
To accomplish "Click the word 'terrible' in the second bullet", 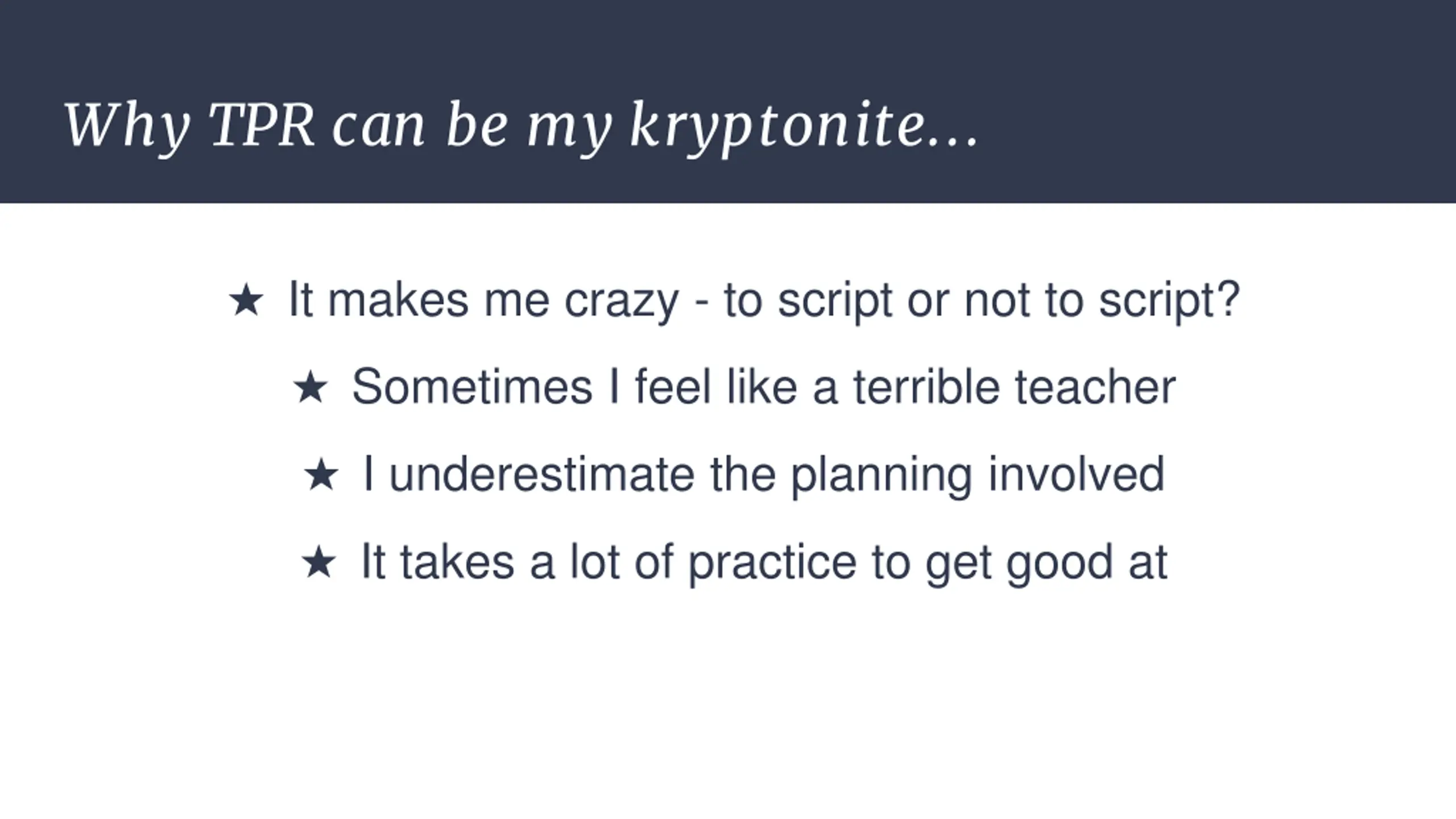I will (x=926, y=387).
